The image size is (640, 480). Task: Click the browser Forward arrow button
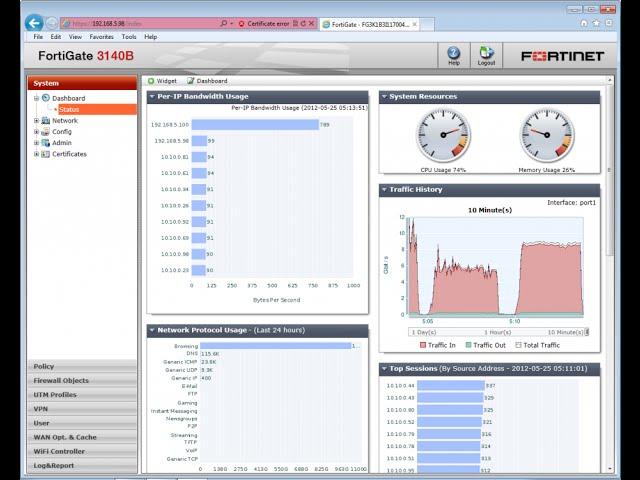[51, 23]
